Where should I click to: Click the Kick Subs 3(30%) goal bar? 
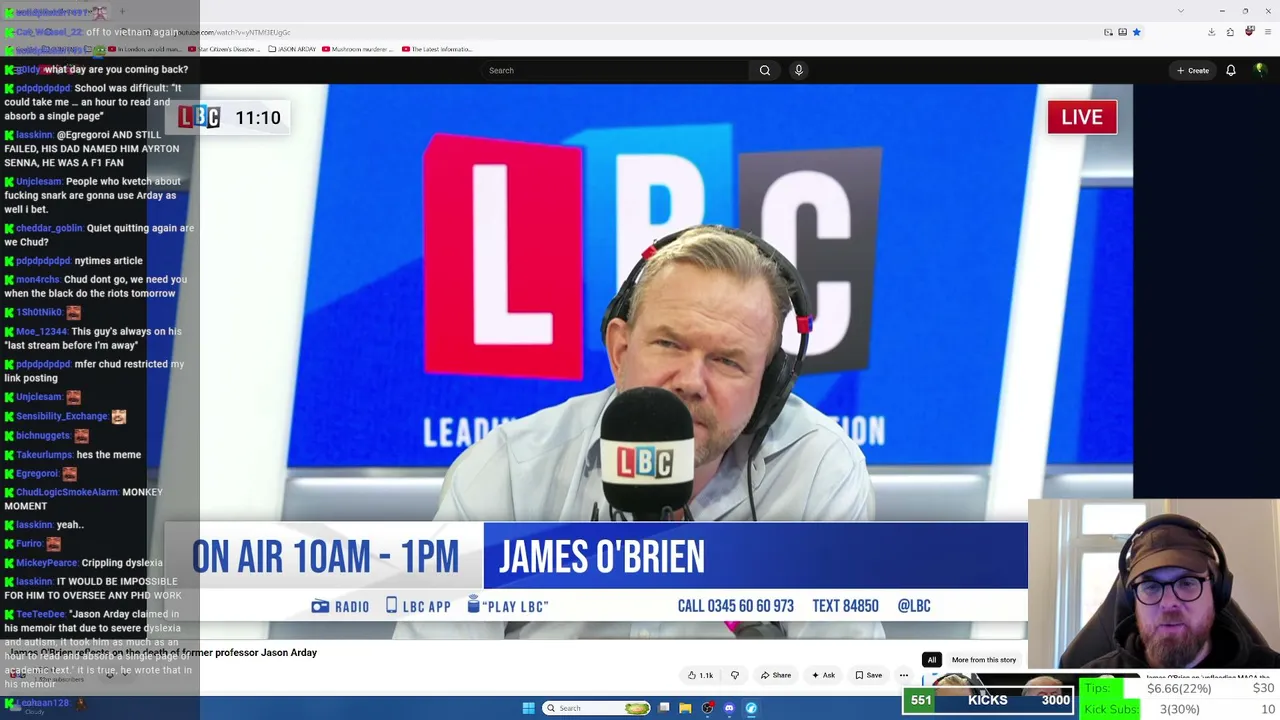1180,709
